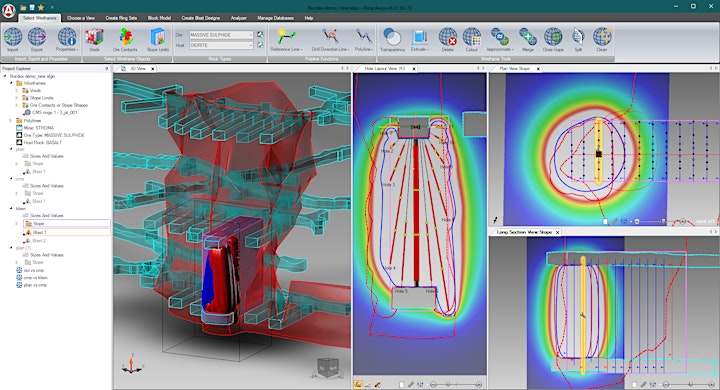Expand the Polylines tree node
The height and width of the screenshot is (390, 720).
point(10,120)
